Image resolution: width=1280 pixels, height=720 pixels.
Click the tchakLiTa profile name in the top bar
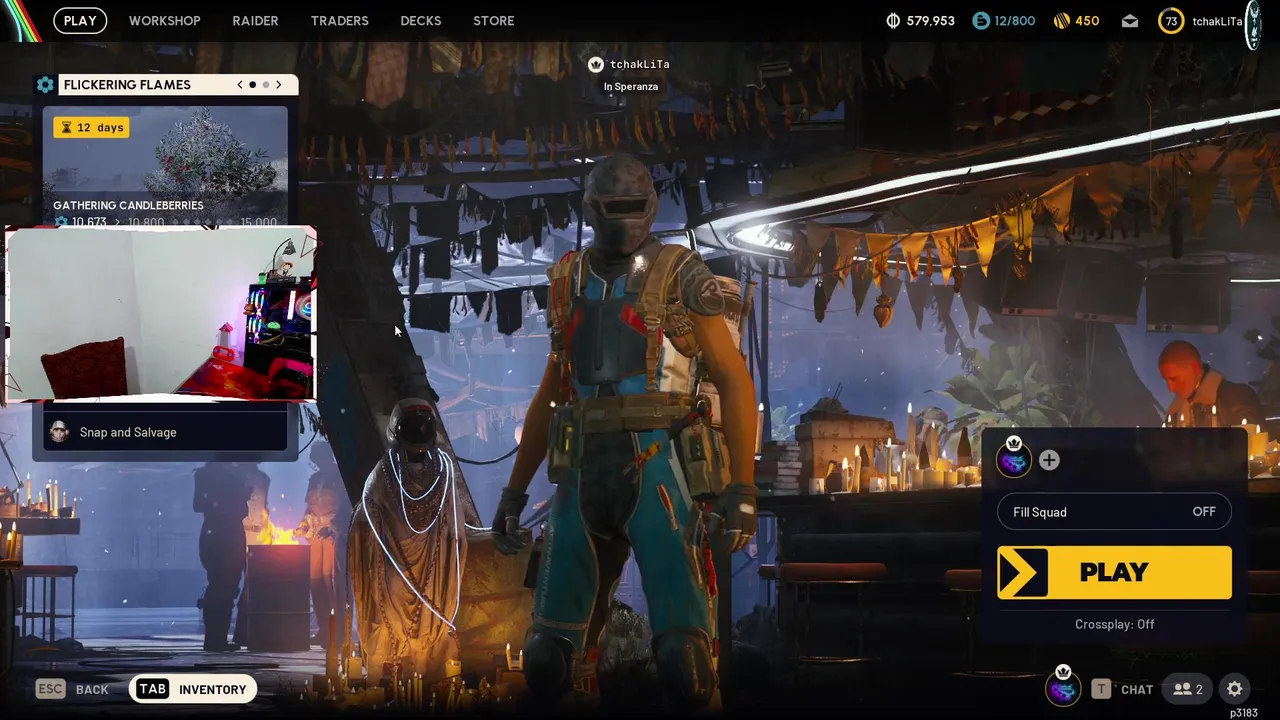(1217, 21)
